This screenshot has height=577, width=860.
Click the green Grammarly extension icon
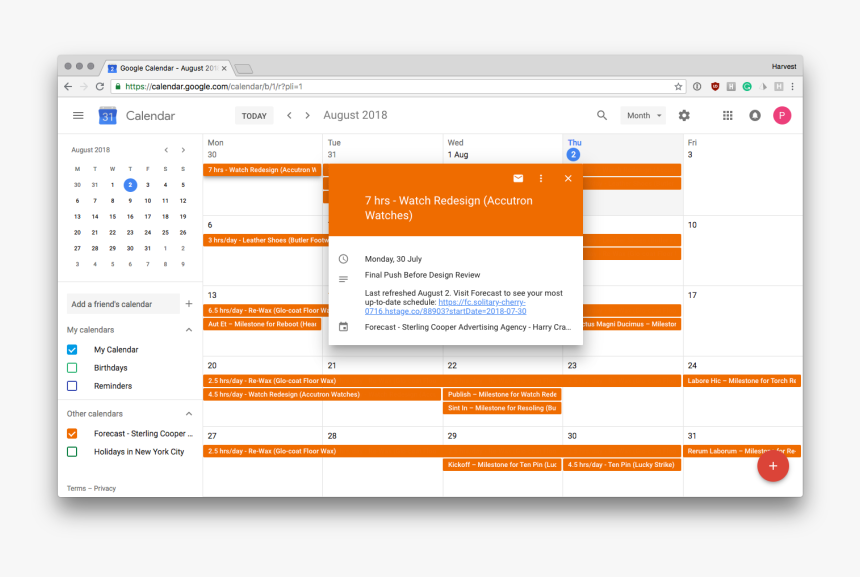pos(746,86)
